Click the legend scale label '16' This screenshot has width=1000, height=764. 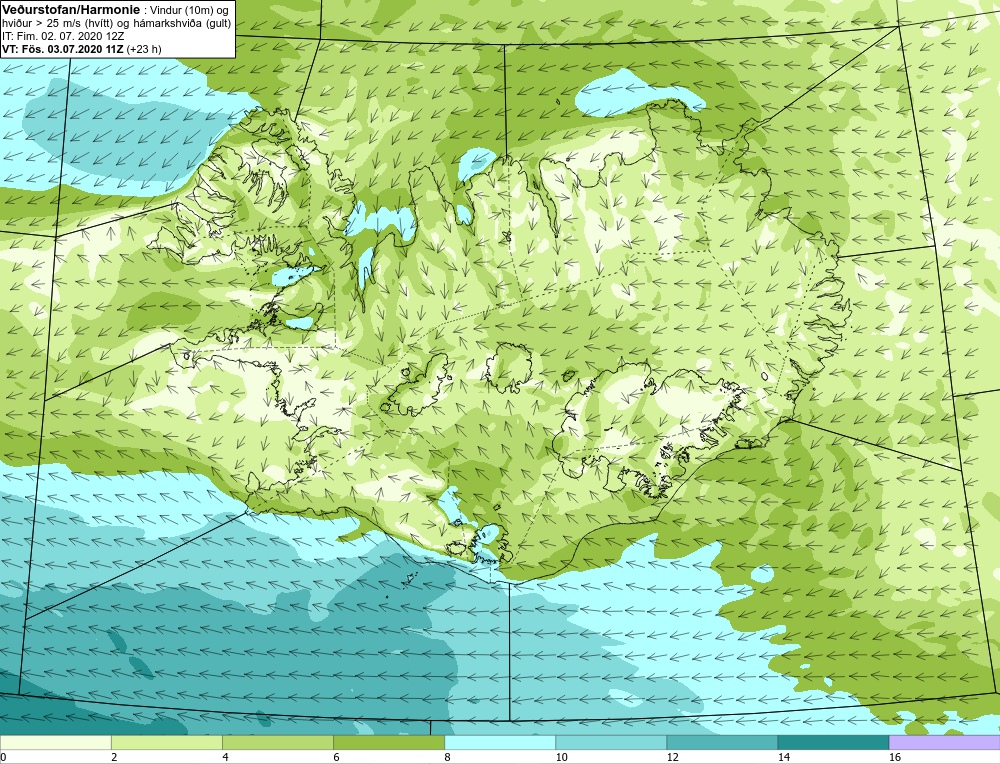(895, 757)
